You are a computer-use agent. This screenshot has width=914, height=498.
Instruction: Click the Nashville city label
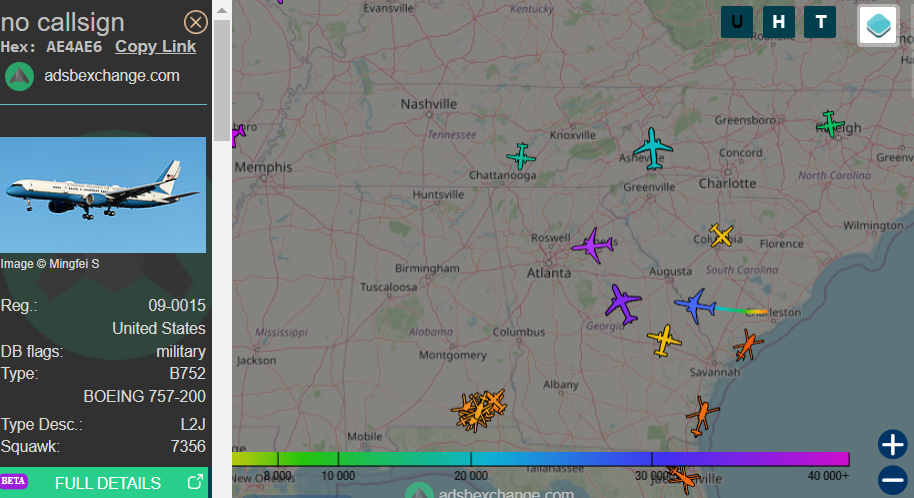coord(428,104)
